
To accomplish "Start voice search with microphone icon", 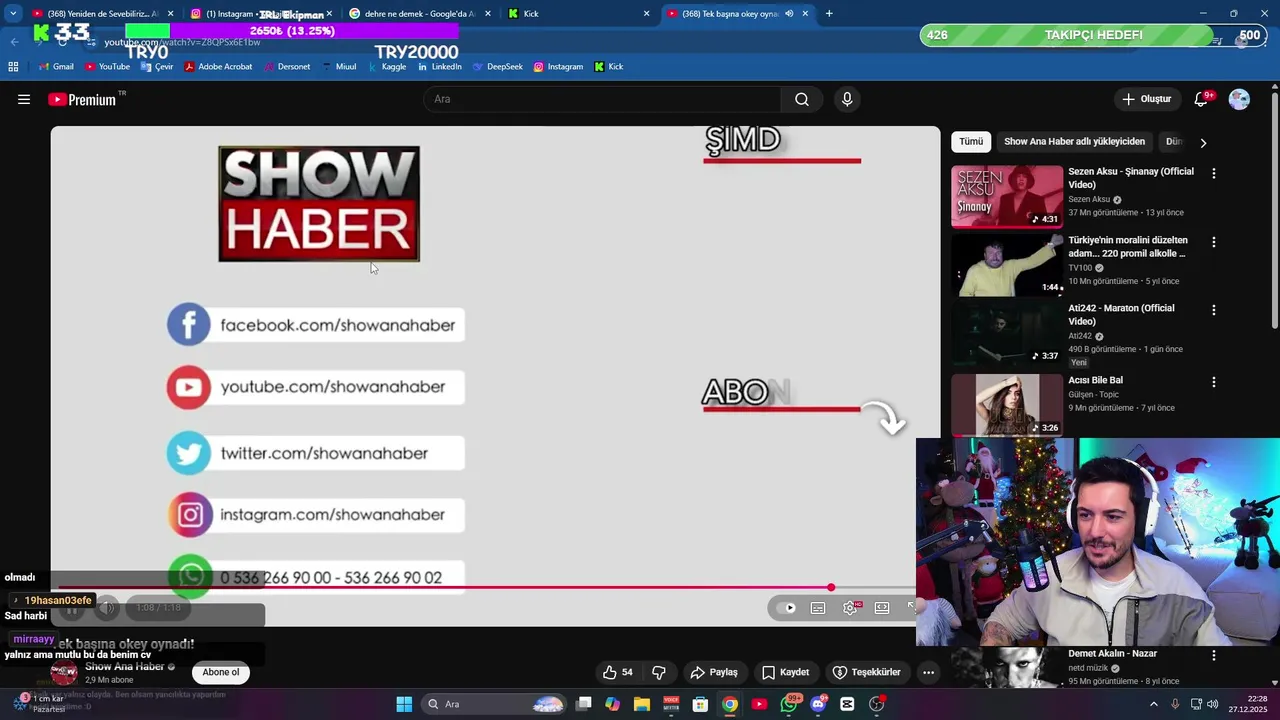I will click(x=847, y=99).
